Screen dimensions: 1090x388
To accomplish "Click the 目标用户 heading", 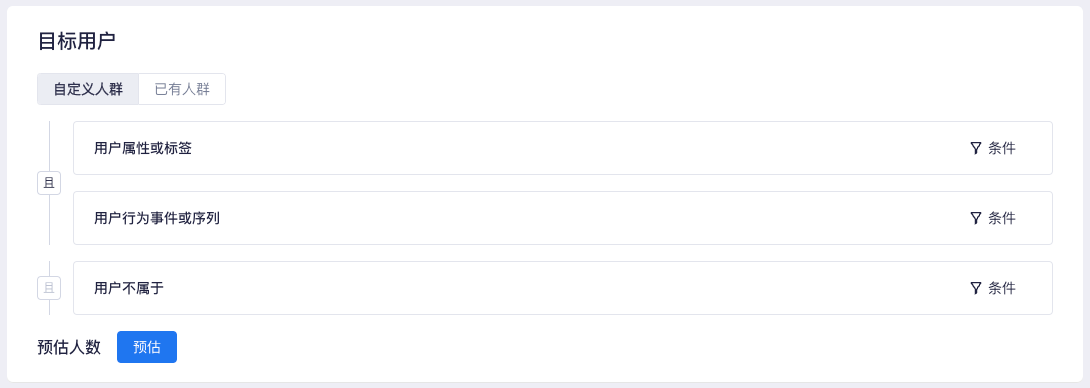I will click(76, 41).
